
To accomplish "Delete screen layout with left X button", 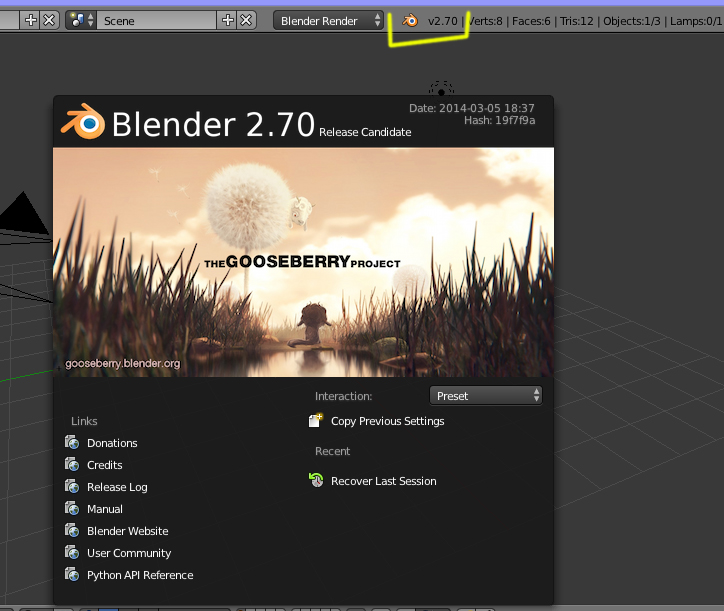I will point(49,20).
